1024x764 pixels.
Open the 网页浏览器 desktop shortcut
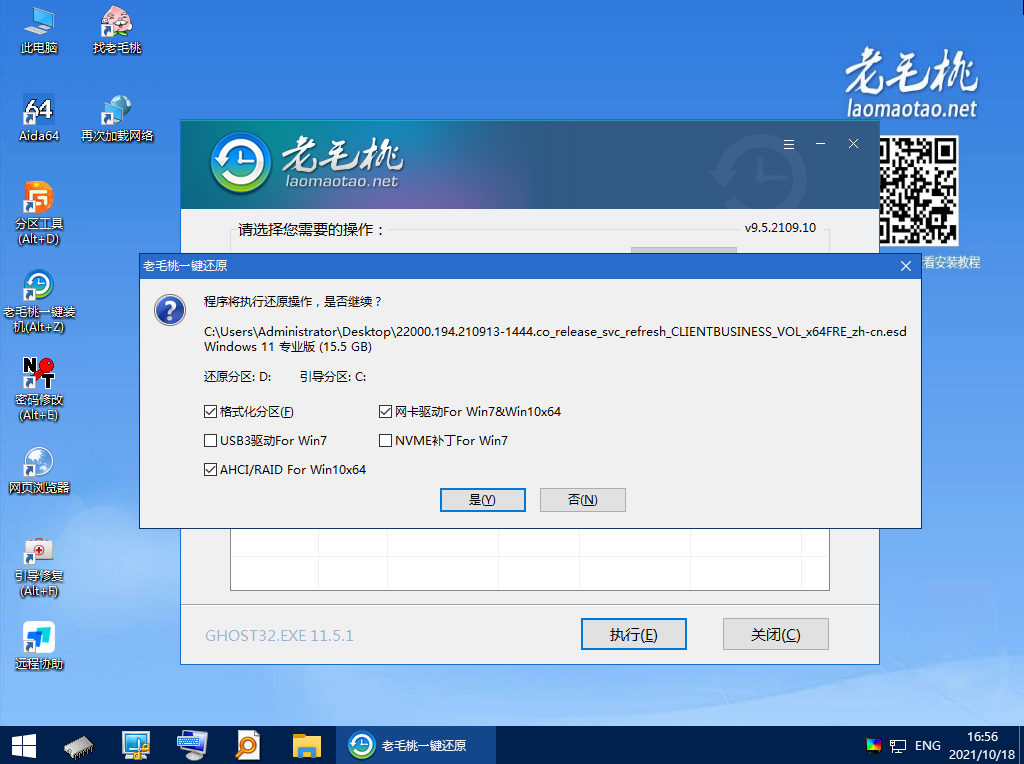tap(39, 470)
